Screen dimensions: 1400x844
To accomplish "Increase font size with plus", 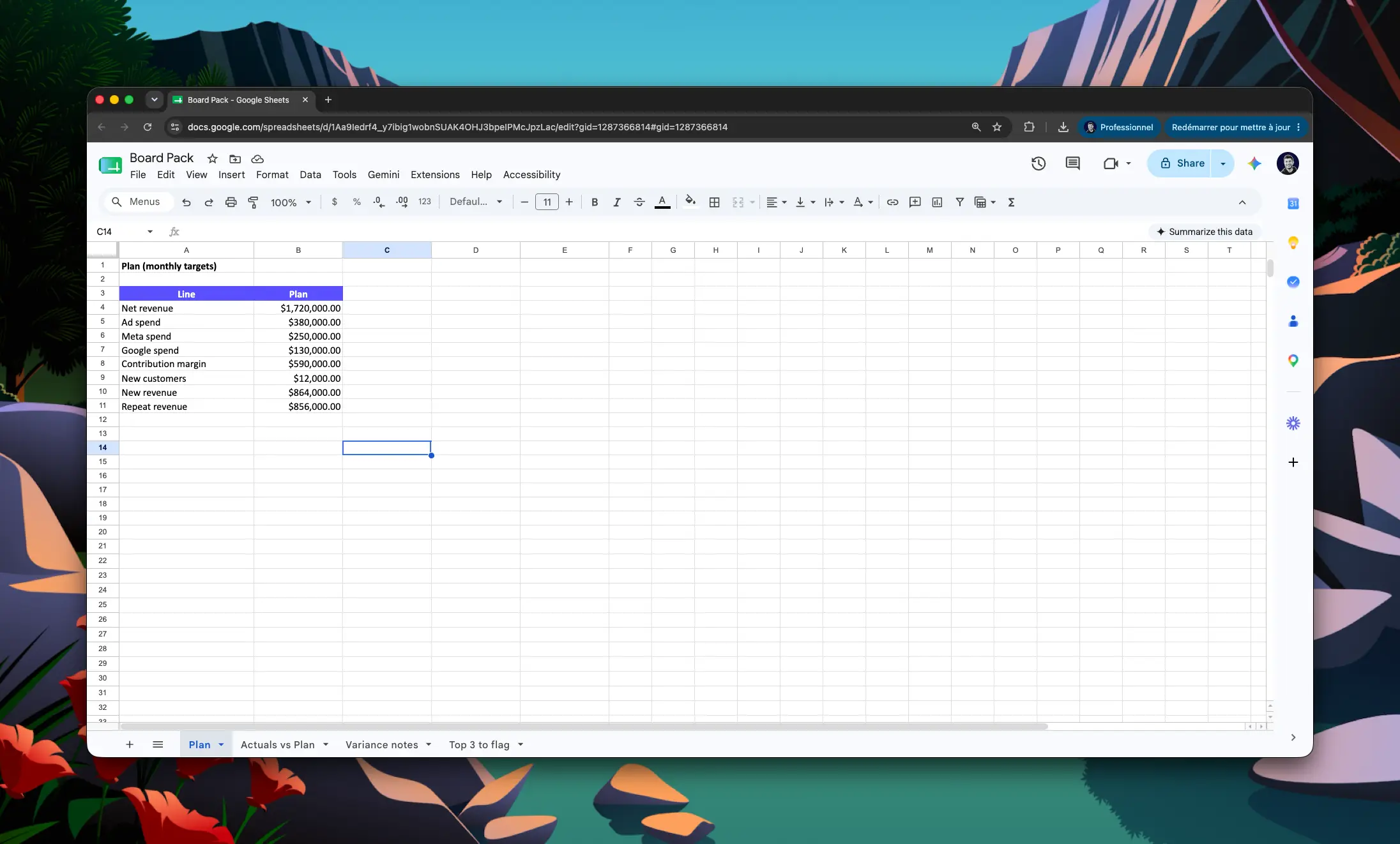I will [x=569, y=202].
